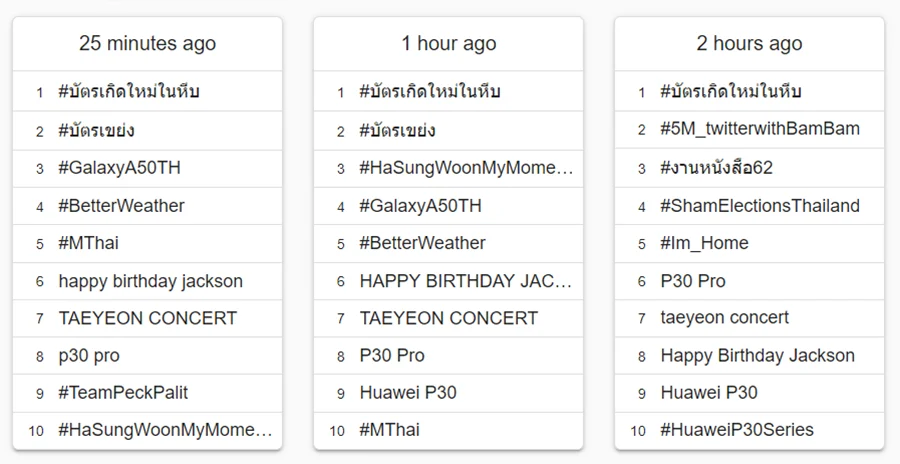This screenshot has width=900, height=464.
Task: Click #BetterWeather in 25 minutes ago list
Action: coord(122,206)
